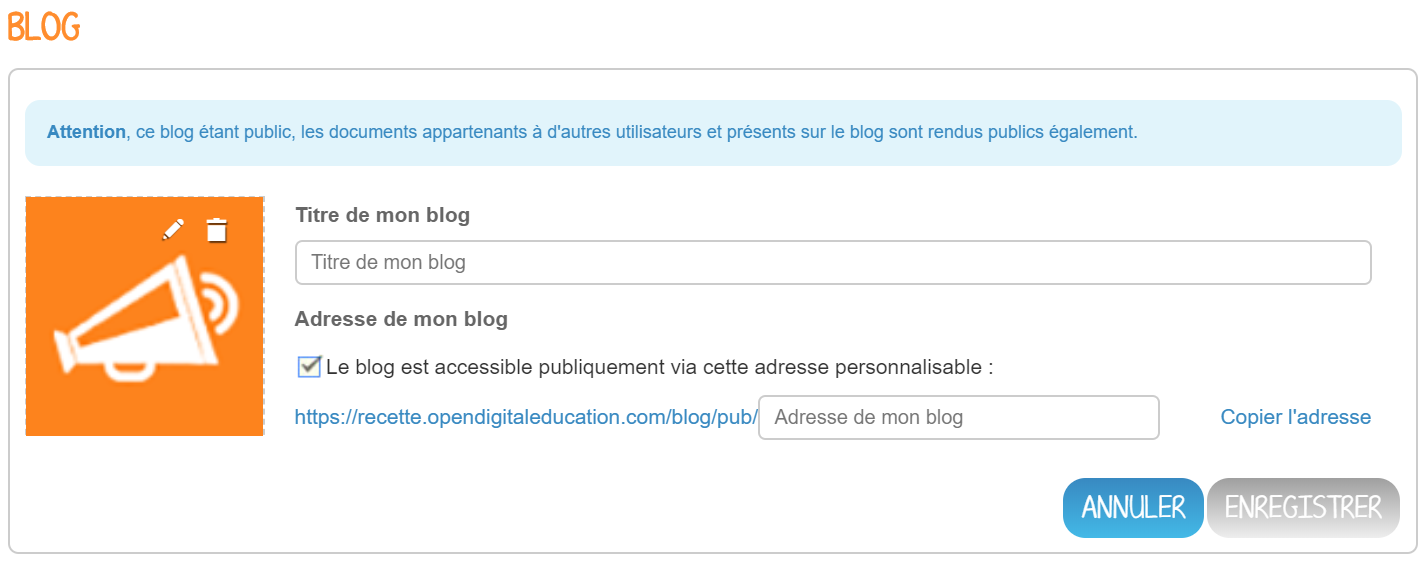Click the 'Titre de mon blog' heading label
1428x571 pixels.
point(383,215)
